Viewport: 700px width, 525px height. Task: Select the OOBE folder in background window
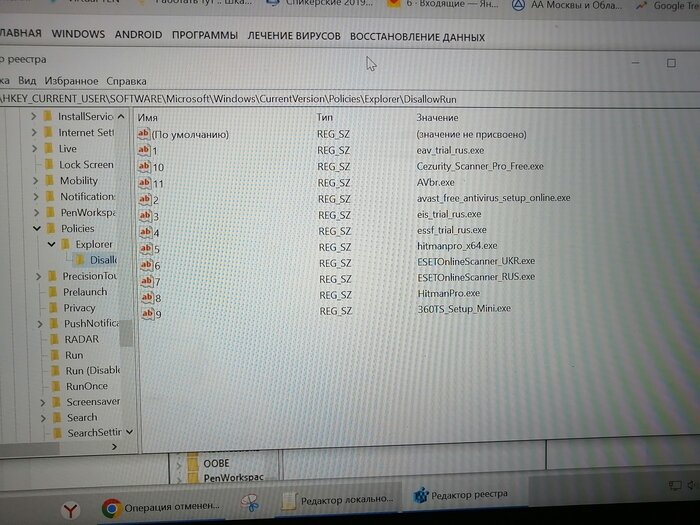216,463
